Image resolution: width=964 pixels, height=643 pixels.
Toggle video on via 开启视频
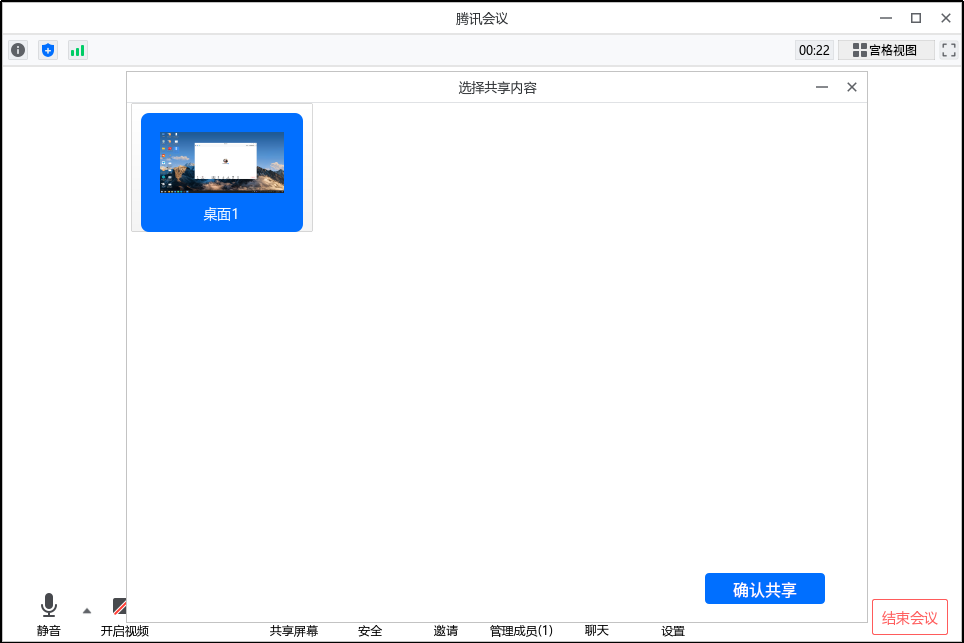124,631
